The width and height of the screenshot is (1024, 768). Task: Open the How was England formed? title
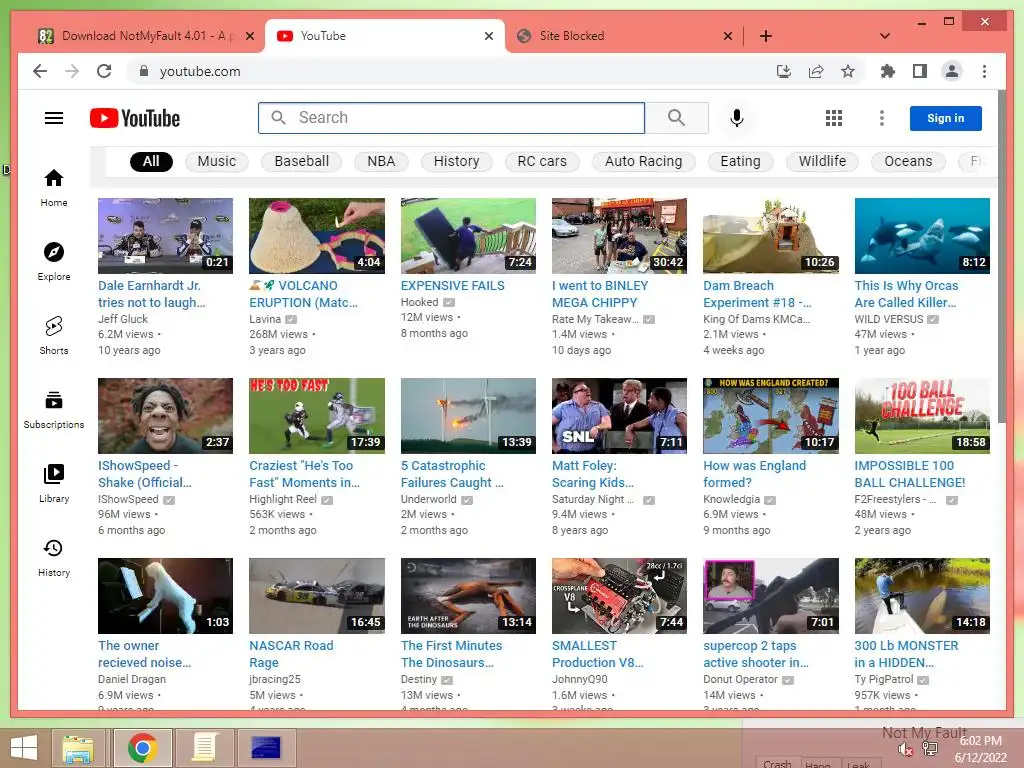[754, 474]
